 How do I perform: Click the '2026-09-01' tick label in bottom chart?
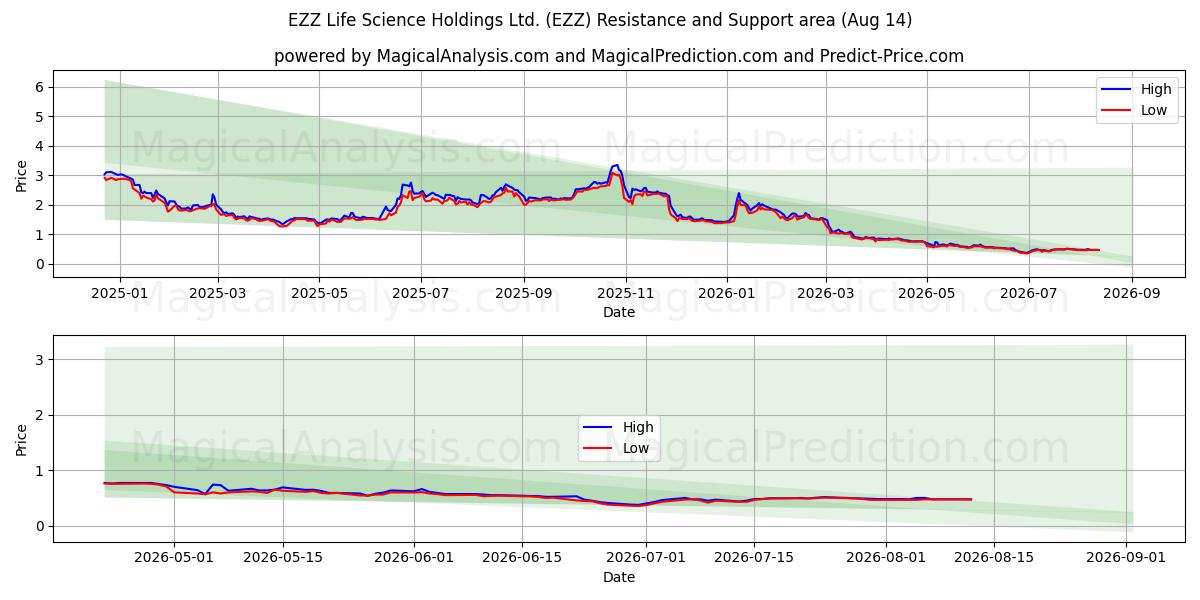point(1127,558)
